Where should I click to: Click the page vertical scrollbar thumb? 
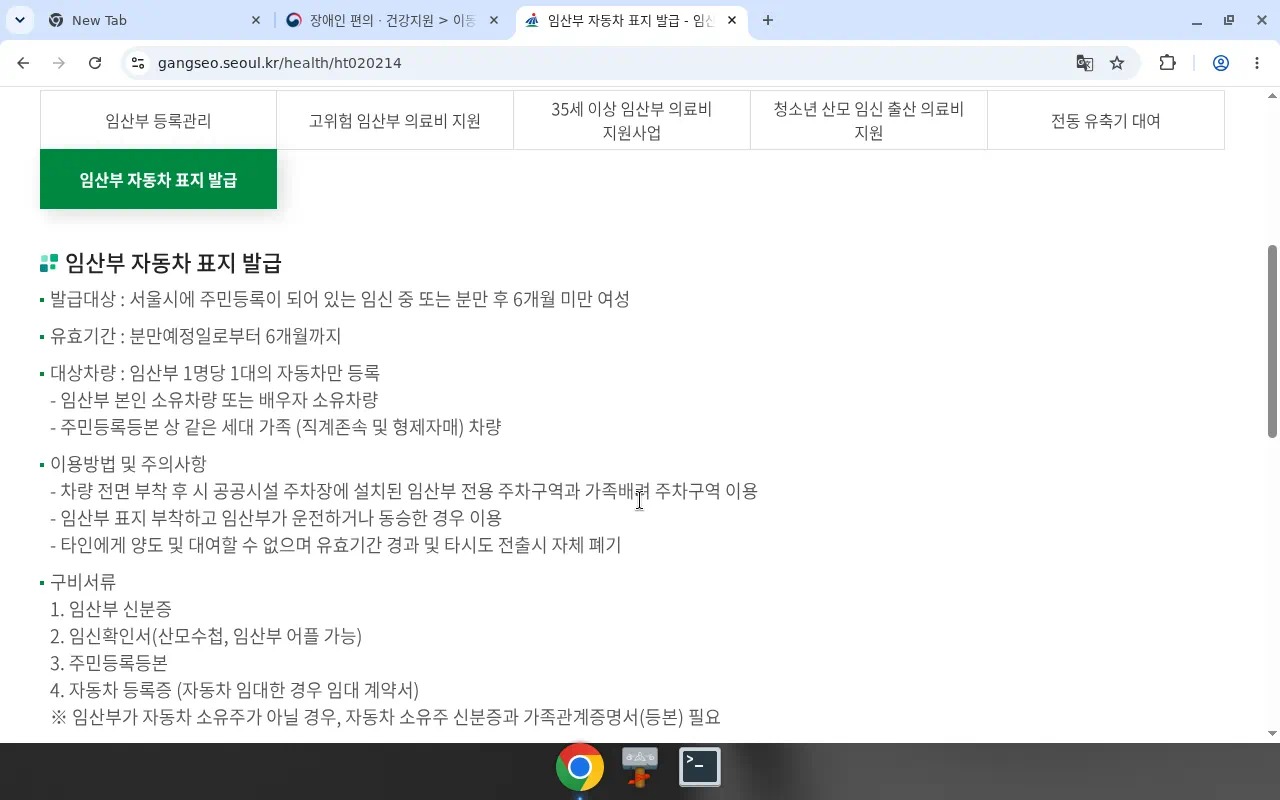click(1272, 341)
